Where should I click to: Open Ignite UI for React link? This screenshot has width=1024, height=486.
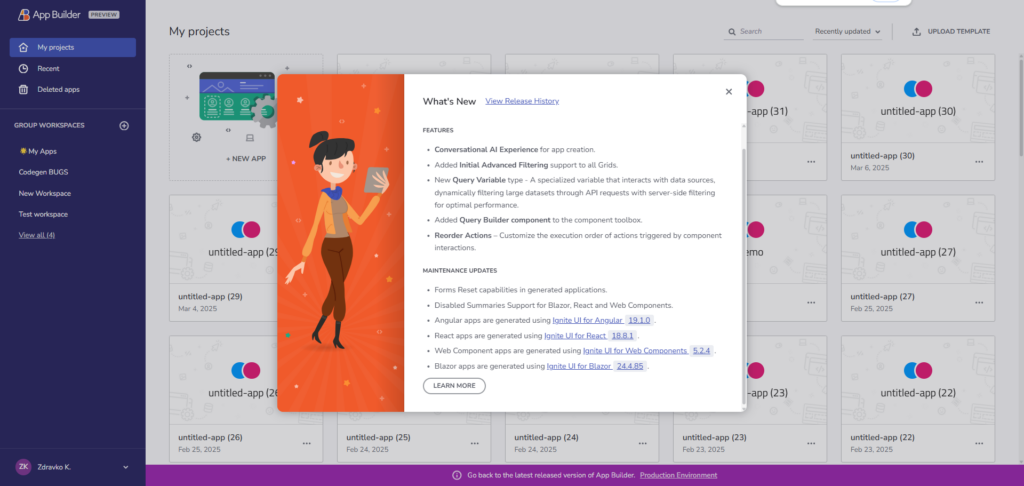[x=575, y=336]
